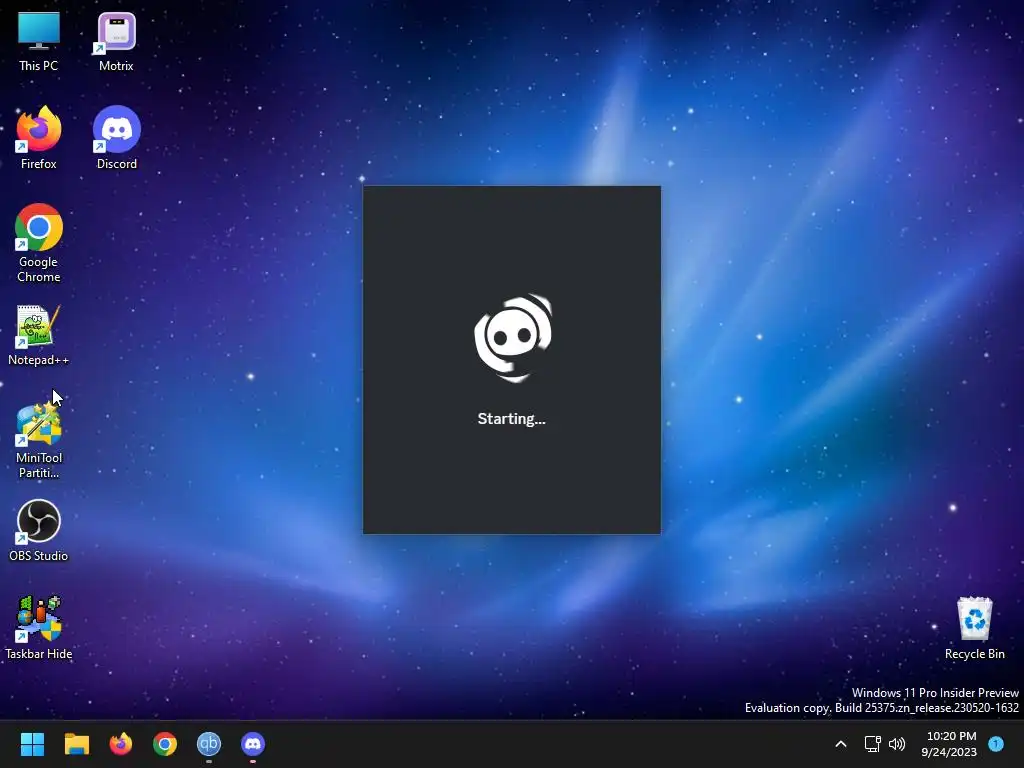Open File Explorer from the taskbar

pos(76,744)
